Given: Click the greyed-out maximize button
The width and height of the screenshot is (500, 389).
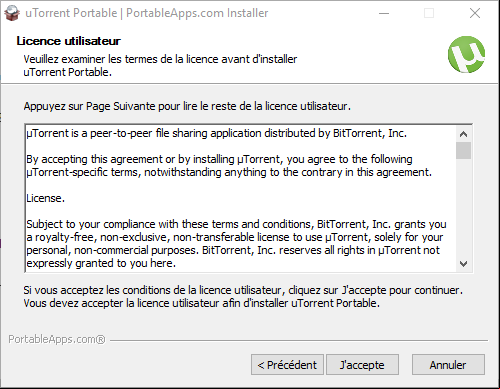Looking at the screenshot, I should [x=429, y=13].
